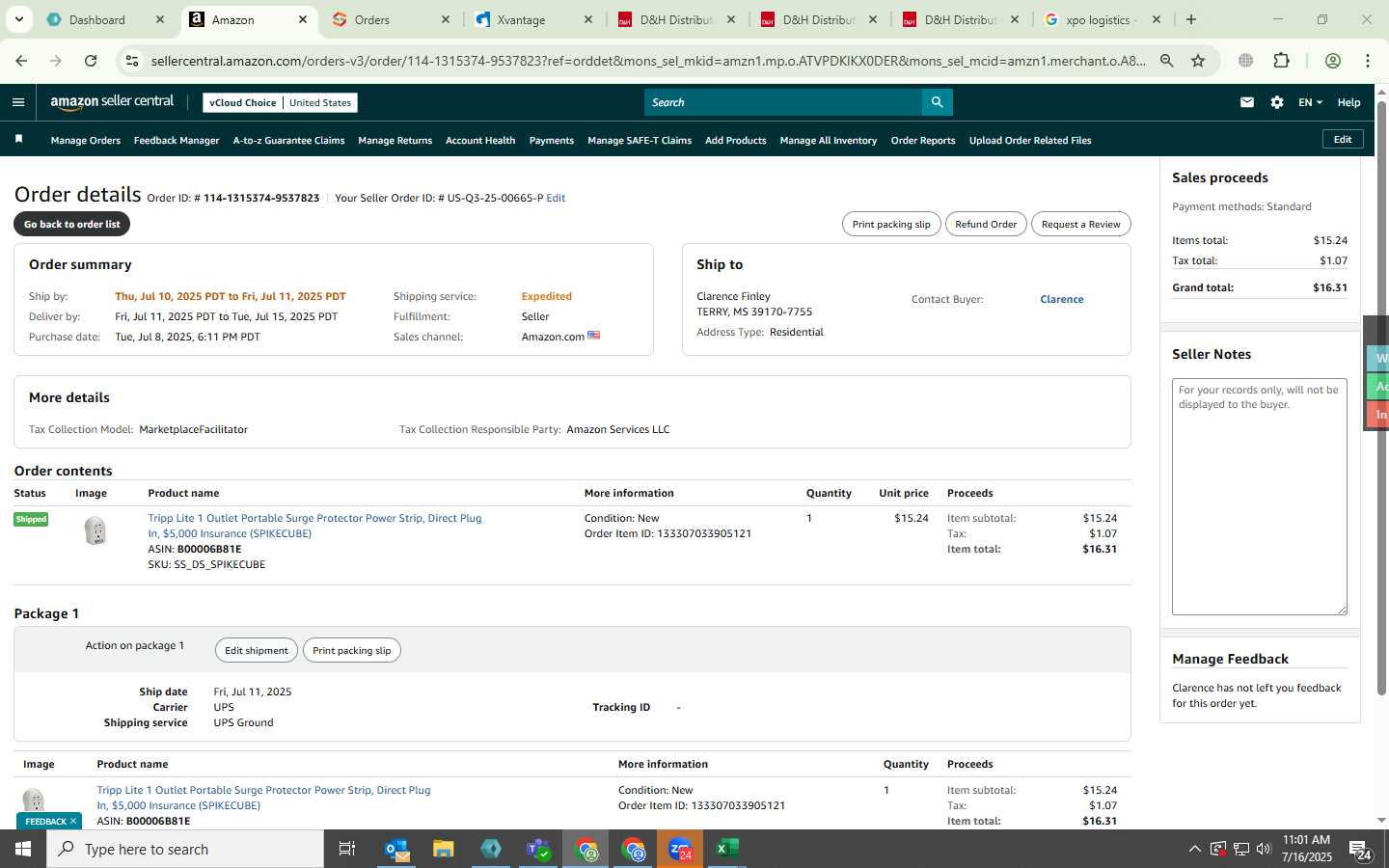Go back with browser back arrow
This screenshot has width=1389, height=868.
click(21, 61)
